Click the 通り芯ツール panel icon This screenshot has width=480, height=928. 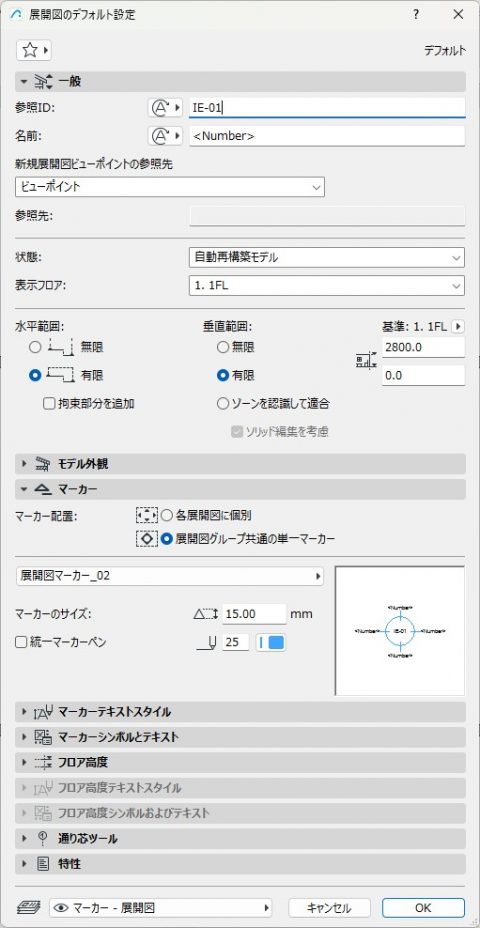pos(43,839)
